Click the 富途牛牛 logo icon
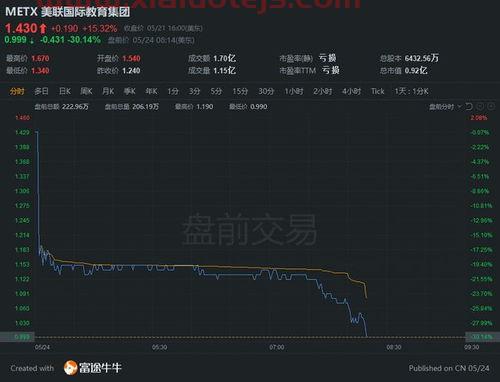Screen dimensions: 500x382 click(x=70, y=368)
